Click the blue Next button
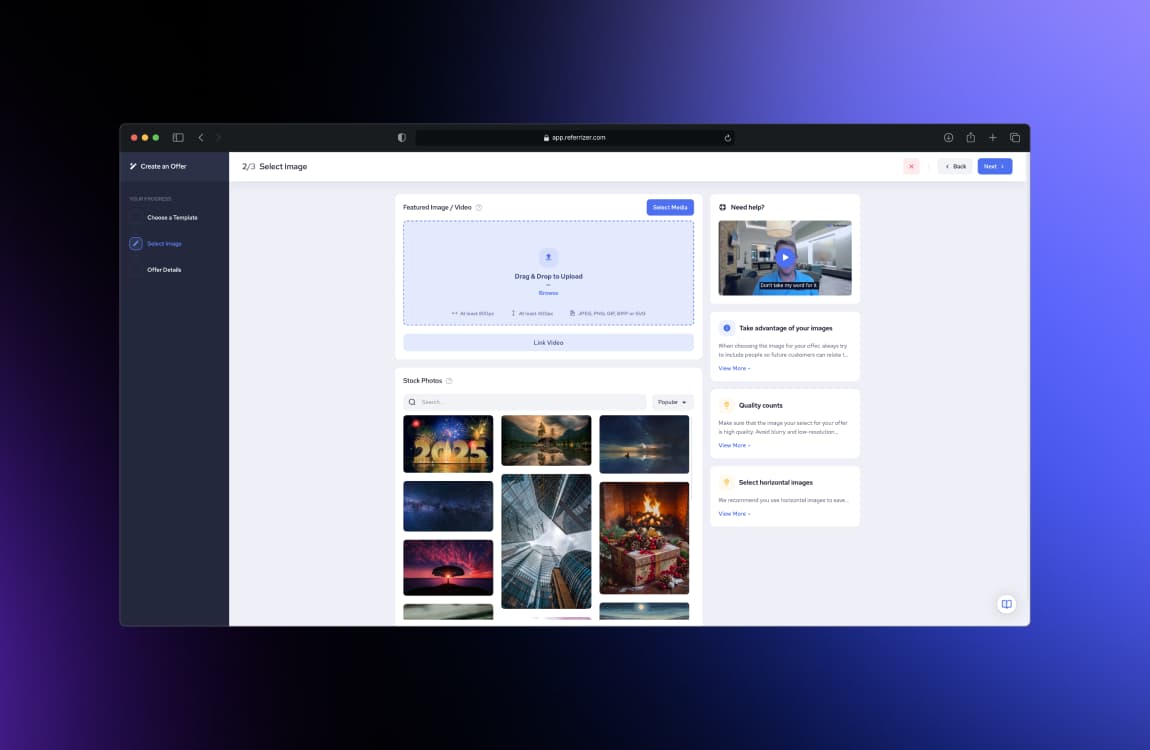 (x=995, y=166)
